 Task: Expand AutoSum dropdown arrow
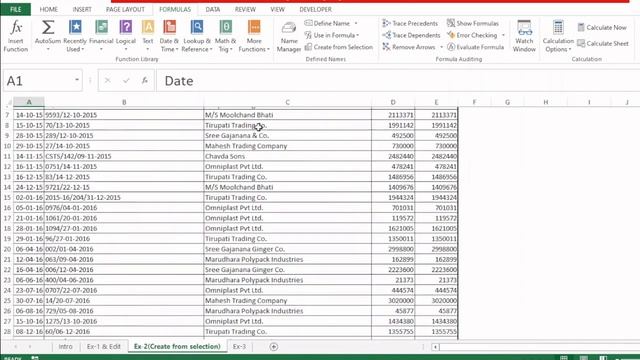tap(48, 49)
